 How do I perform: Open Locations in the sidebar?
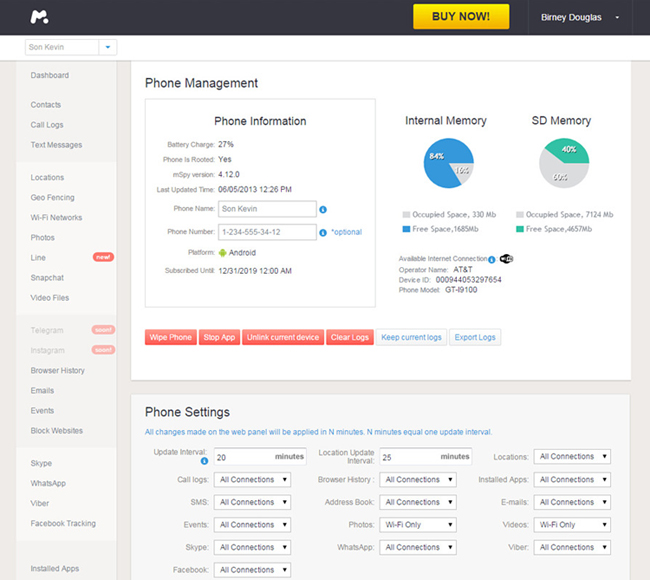47,177
